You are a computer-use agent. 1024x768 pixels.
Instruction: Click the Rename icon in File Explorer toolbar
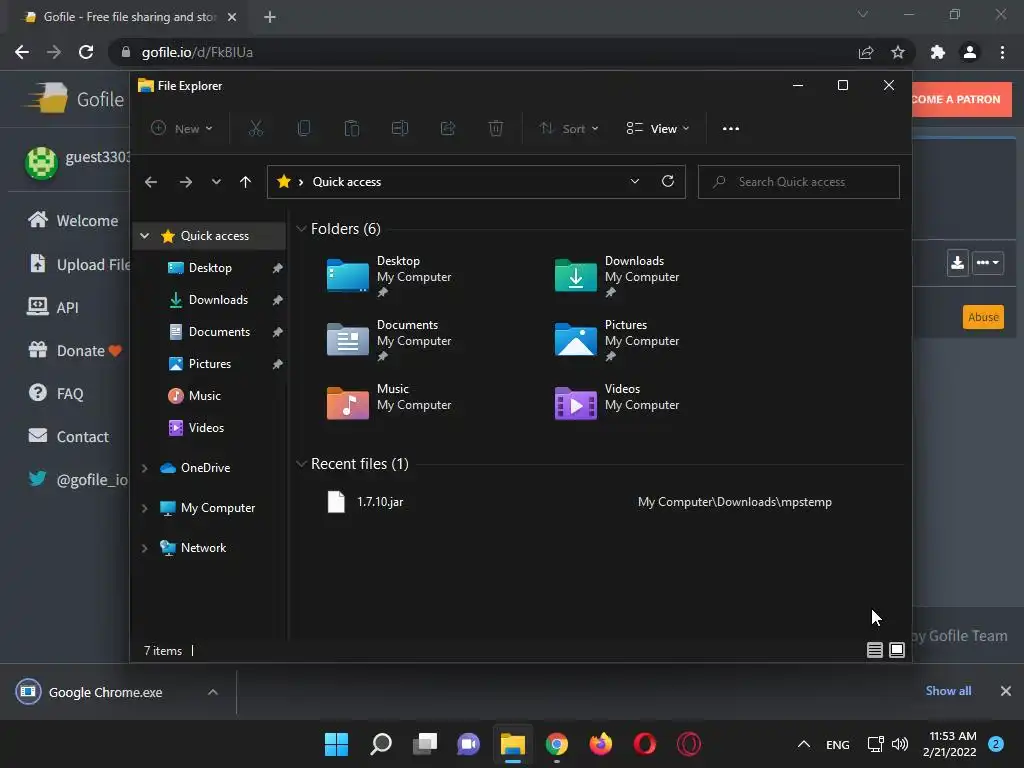point(400,129)
